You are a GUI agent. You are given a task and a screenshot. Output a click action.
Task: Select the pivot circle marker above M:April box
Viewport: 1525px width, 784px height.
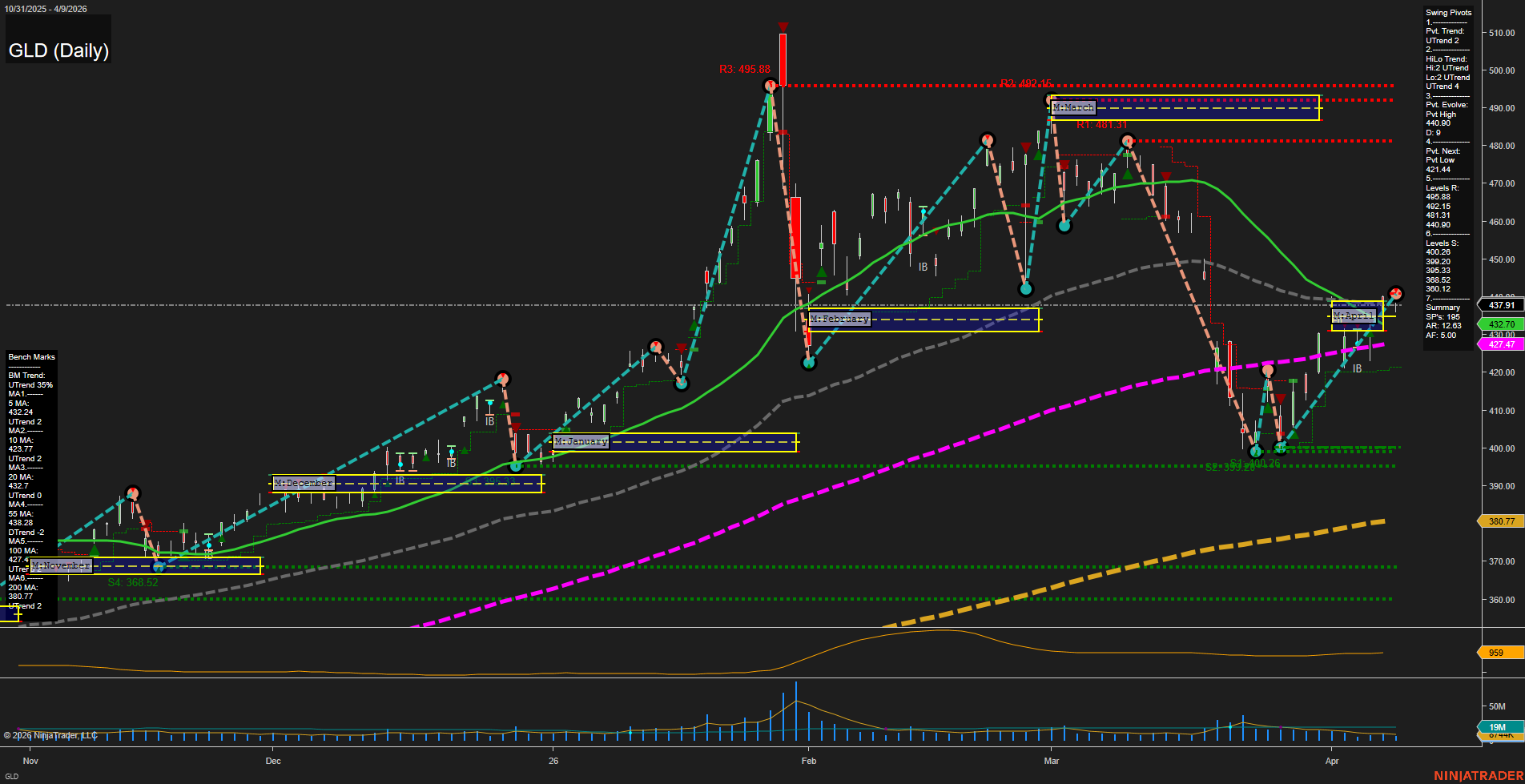(x=1394, y=293)
